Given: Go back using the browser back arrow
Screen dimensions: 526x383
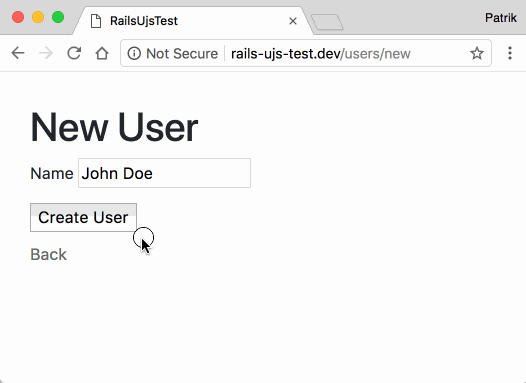Looking at the screenshot, I should click(x=18, y=53).
